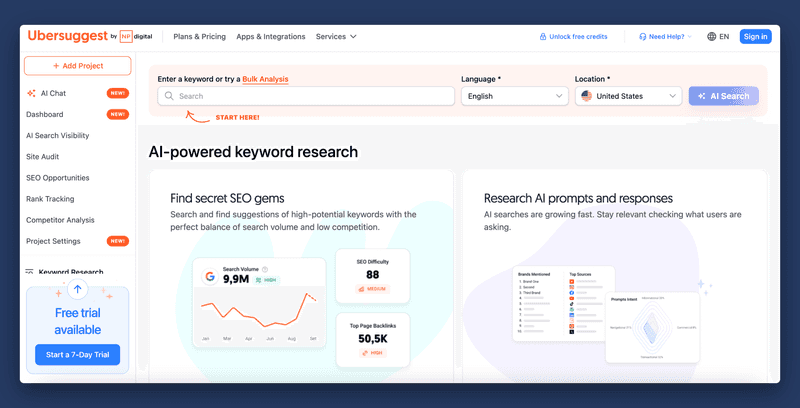This screenshot has height=408, width=800.
Task: Click the MEDIUM difficulty tag
Action: pyautogui.click(x=372, y=289)
